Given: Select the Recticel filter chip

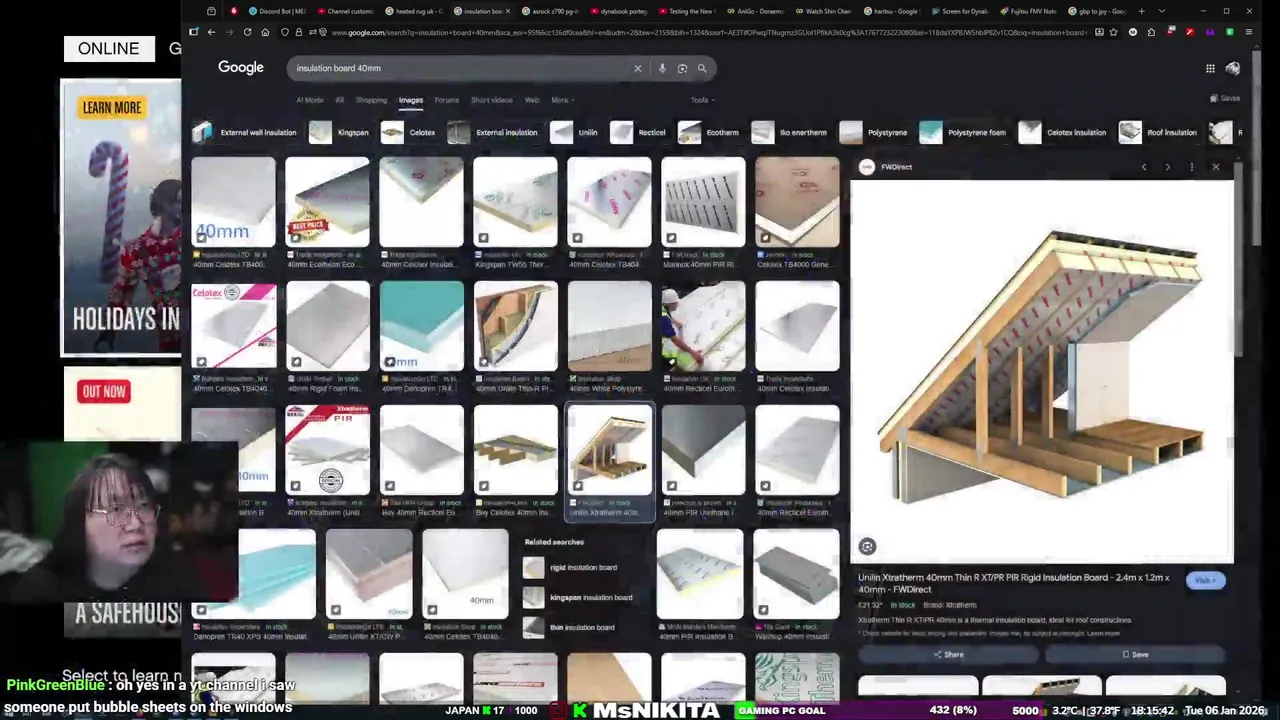Looking at the screenshot, I should pos(638,132).
